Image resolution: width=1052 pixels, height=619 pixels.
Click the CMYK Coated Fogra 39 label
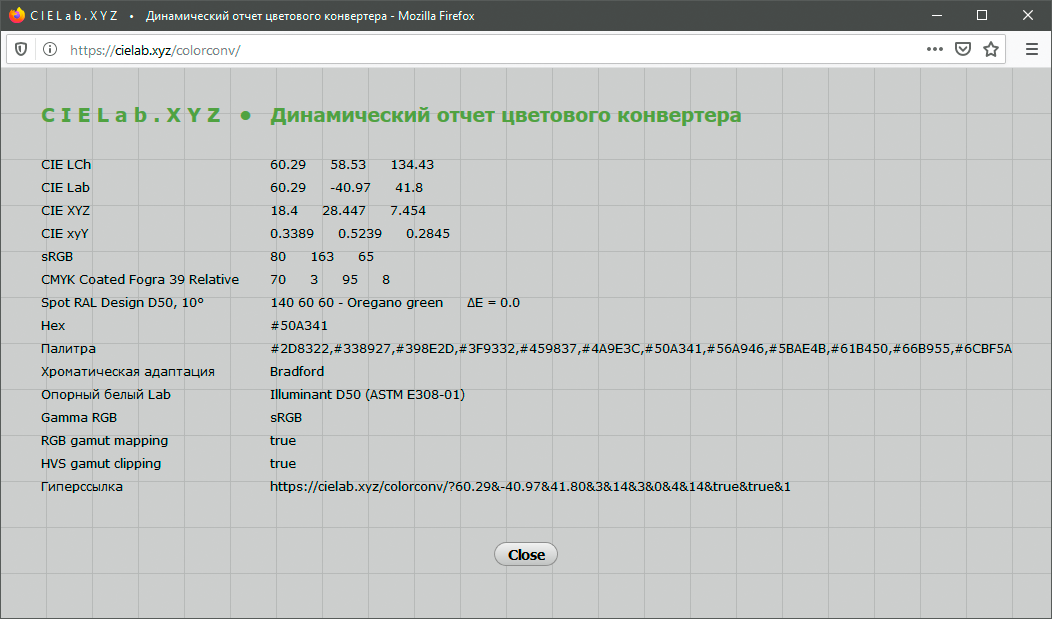140,280
